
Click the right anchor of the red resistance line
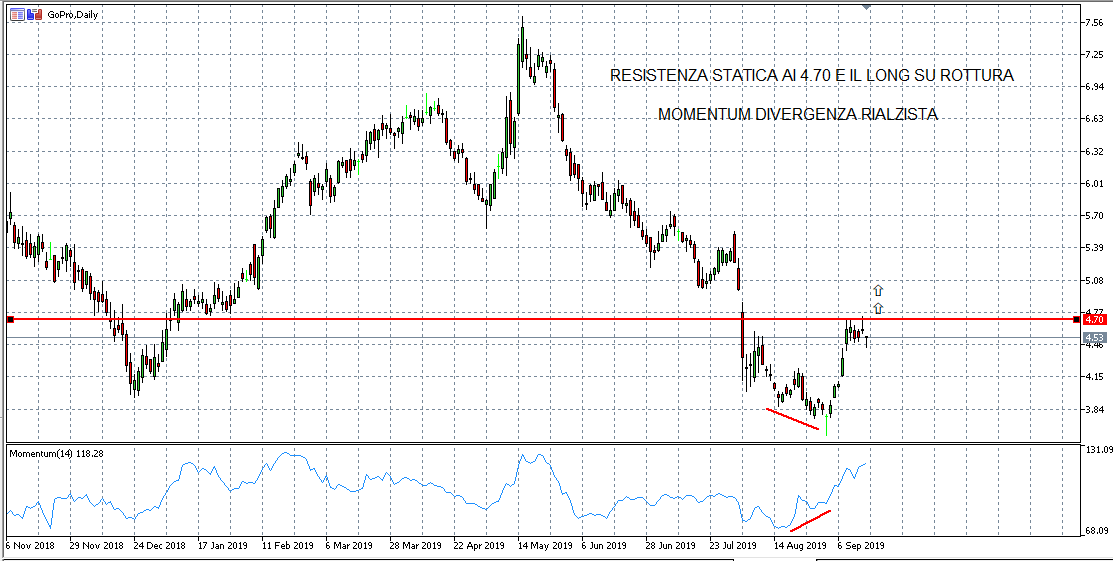coord(1076,319)
